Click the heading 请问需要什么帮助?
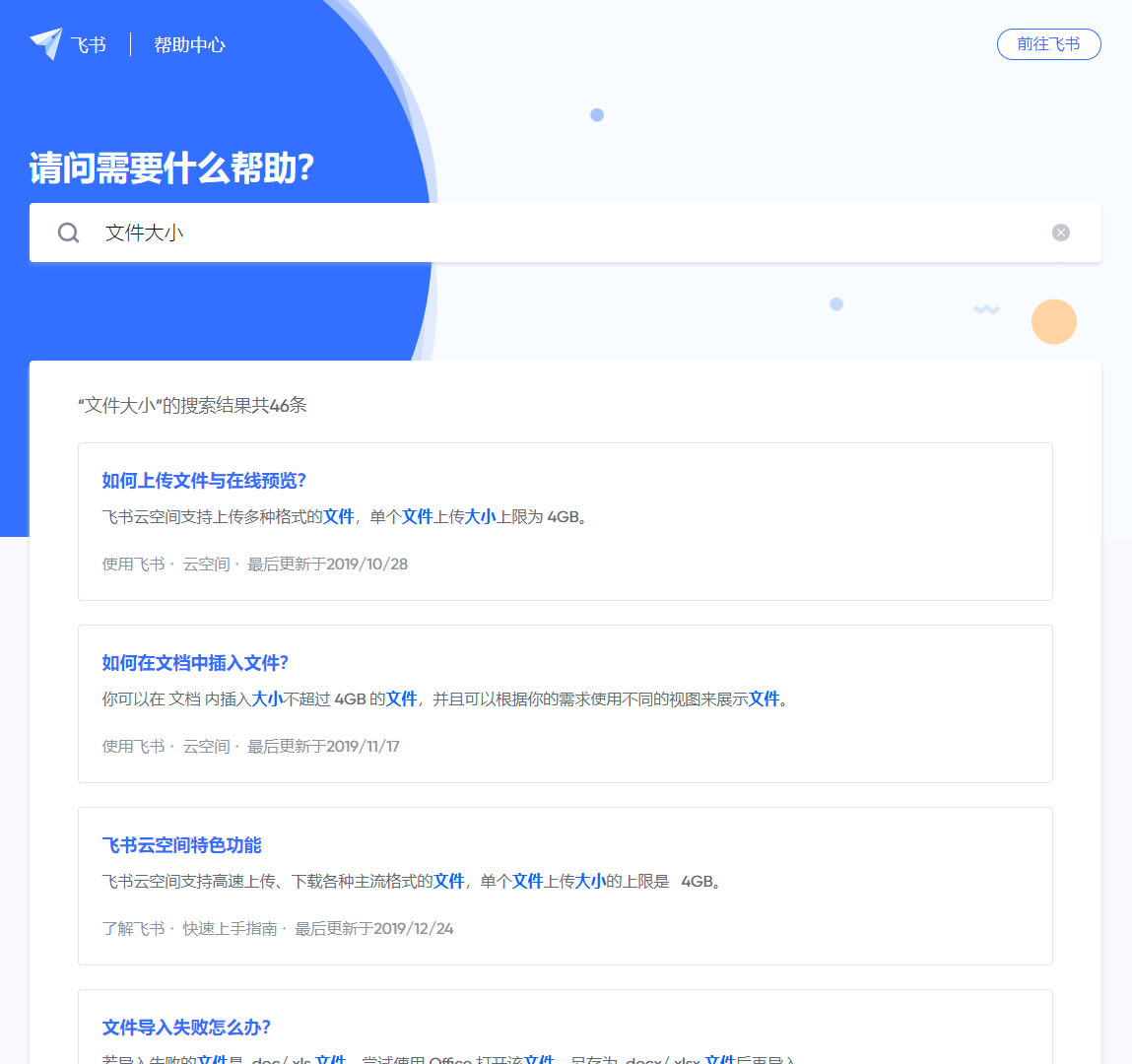 (171, 168)
